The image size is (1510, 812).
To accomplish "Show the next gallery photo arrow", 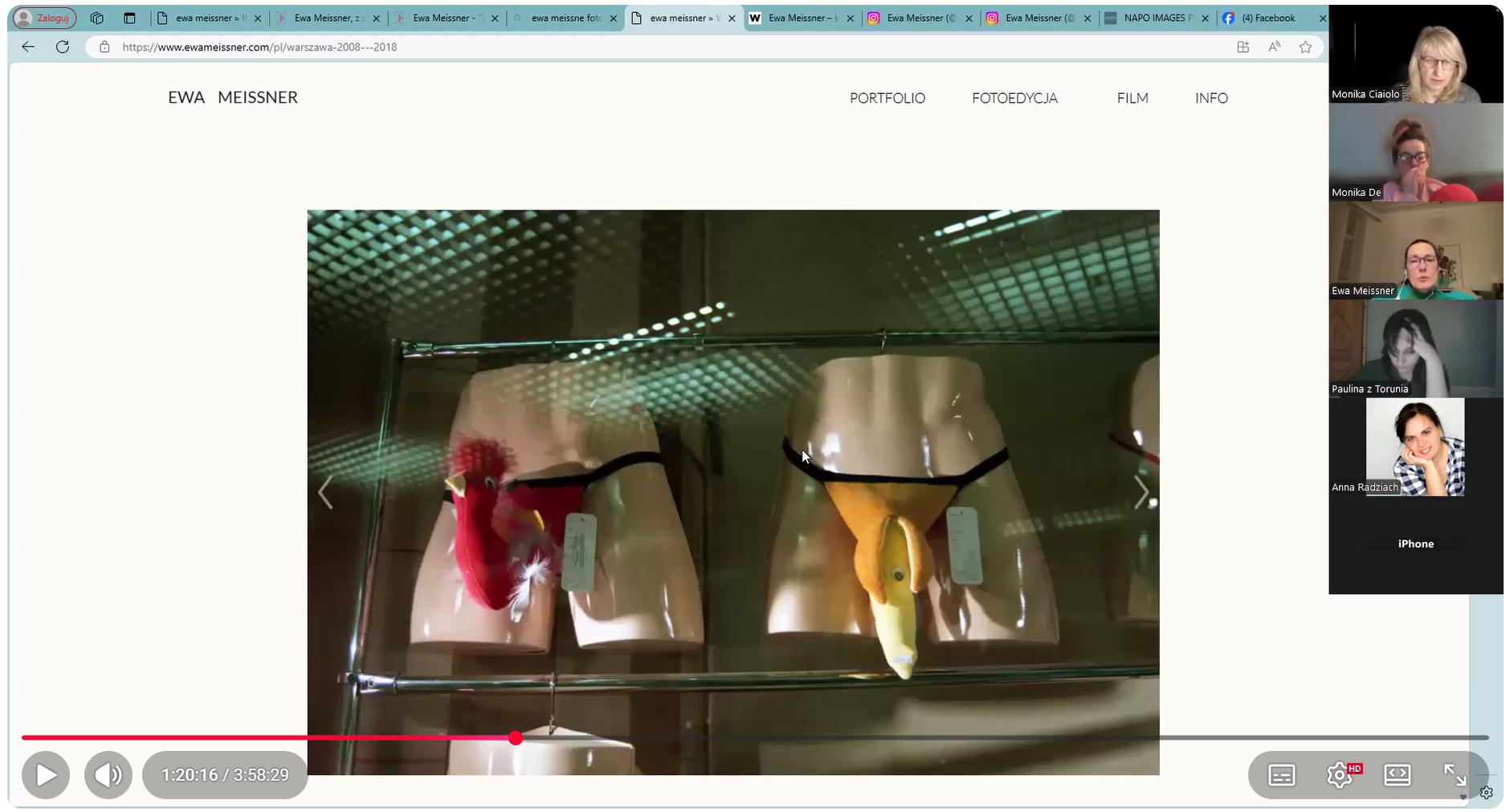I will click(x=1141, y=492).
